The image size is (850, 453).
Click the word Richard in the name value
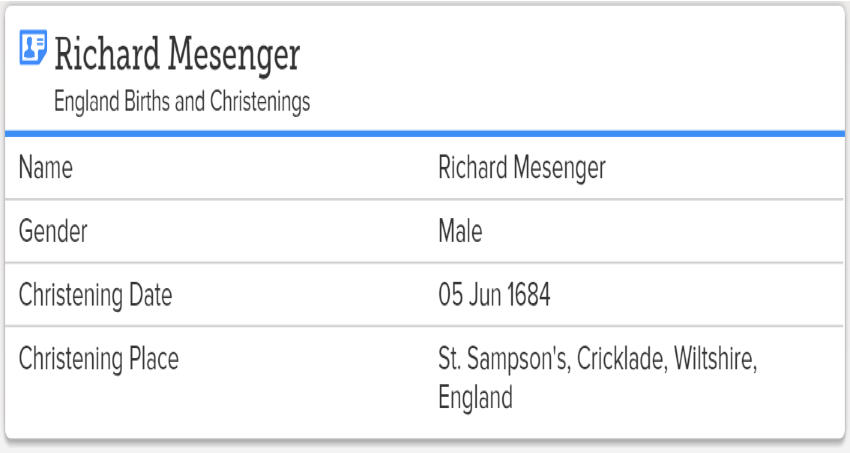pyautogui.click(x=473, y=167)
